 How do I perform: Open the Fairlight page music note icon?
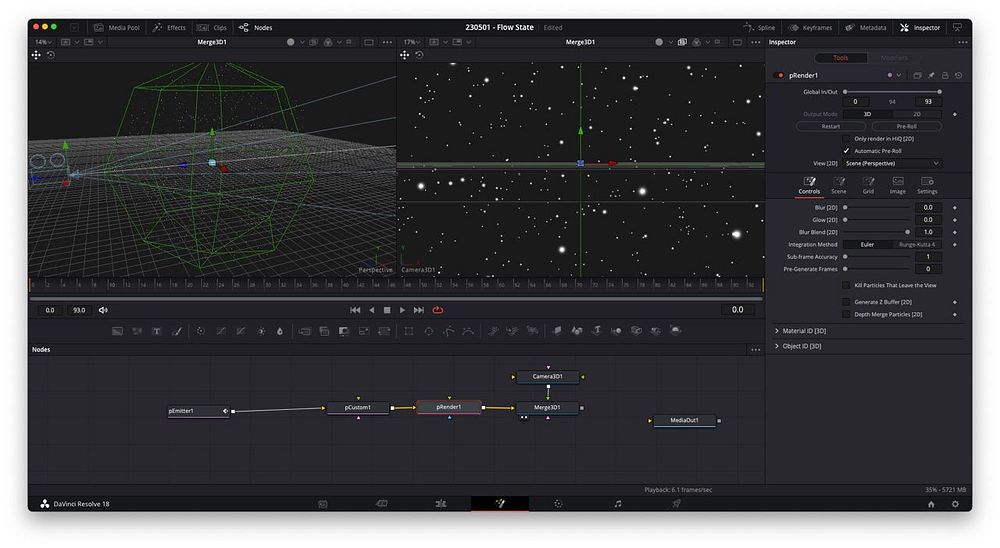[x=617, y=504]
